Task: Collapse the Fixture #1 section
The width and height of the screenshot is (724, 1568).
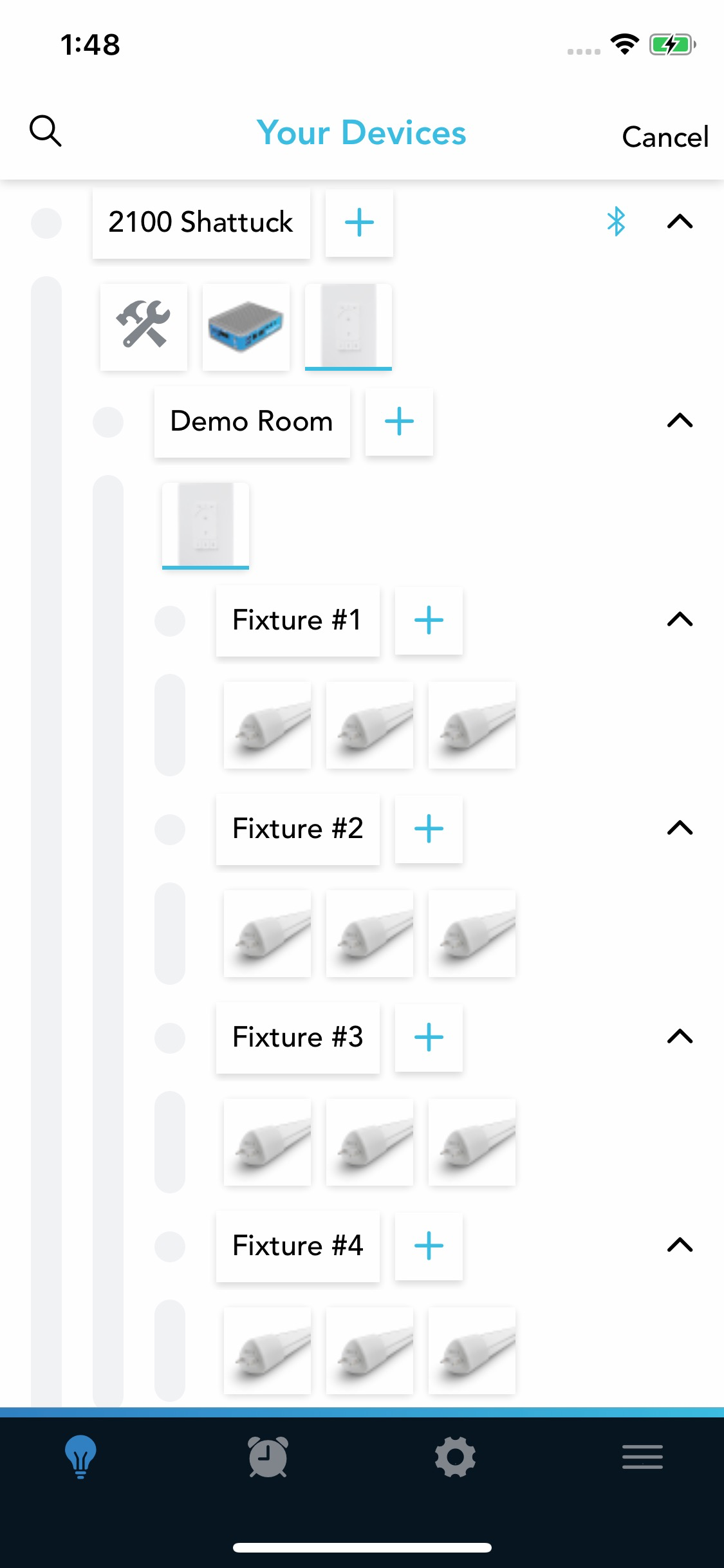Action: (x=680, y=620)
